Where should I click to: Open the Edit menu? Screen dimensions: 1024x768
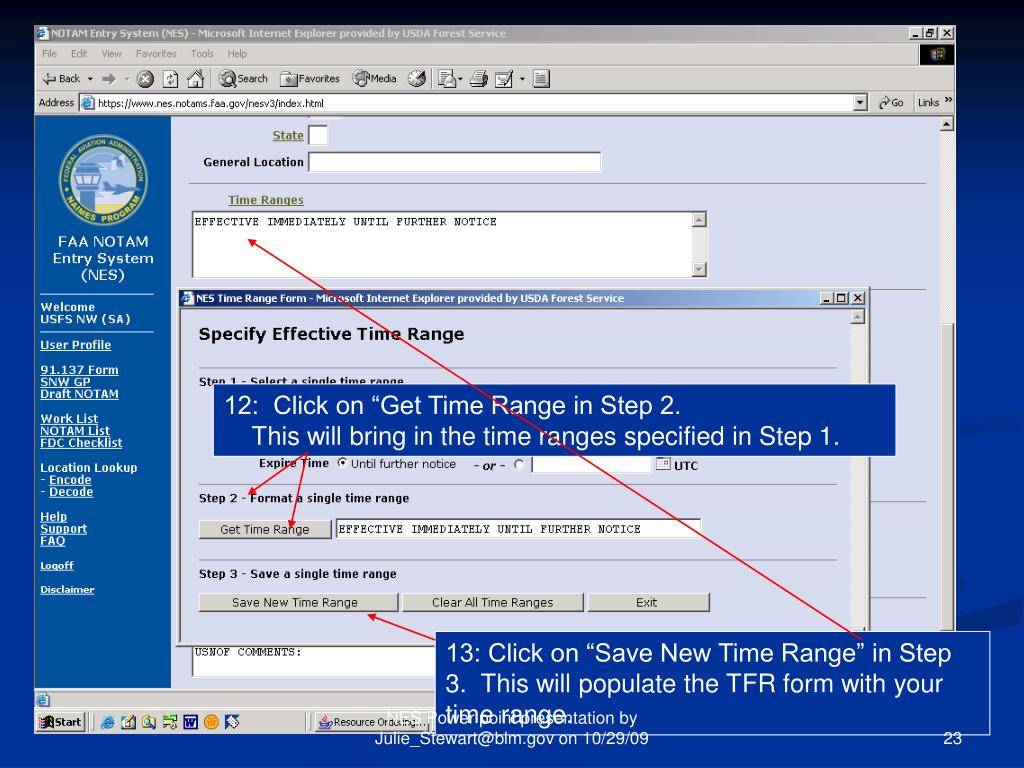coord(79,54)
